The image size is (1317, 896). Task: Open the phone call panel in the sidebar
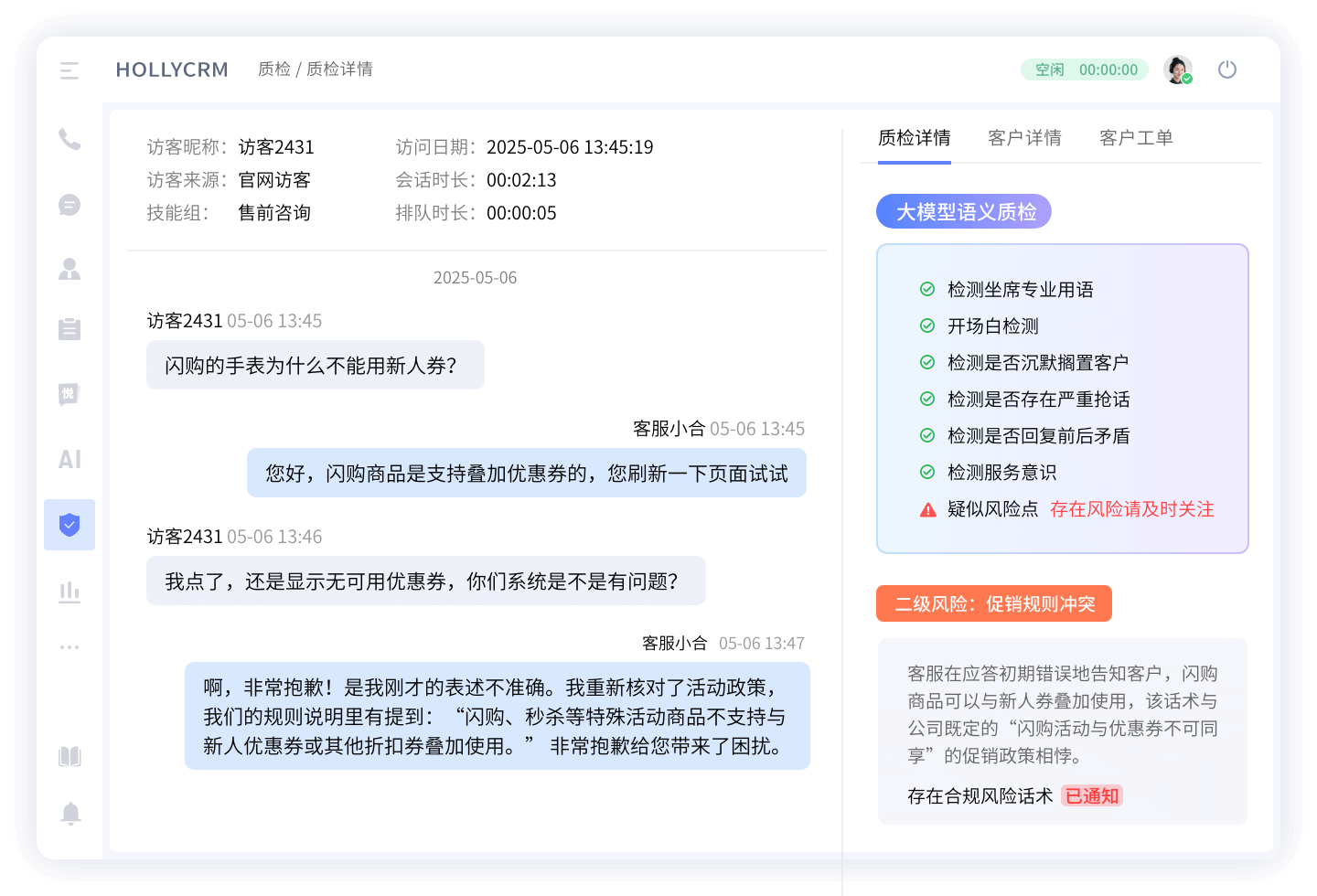pyautogui.click(x=70, y=139)
